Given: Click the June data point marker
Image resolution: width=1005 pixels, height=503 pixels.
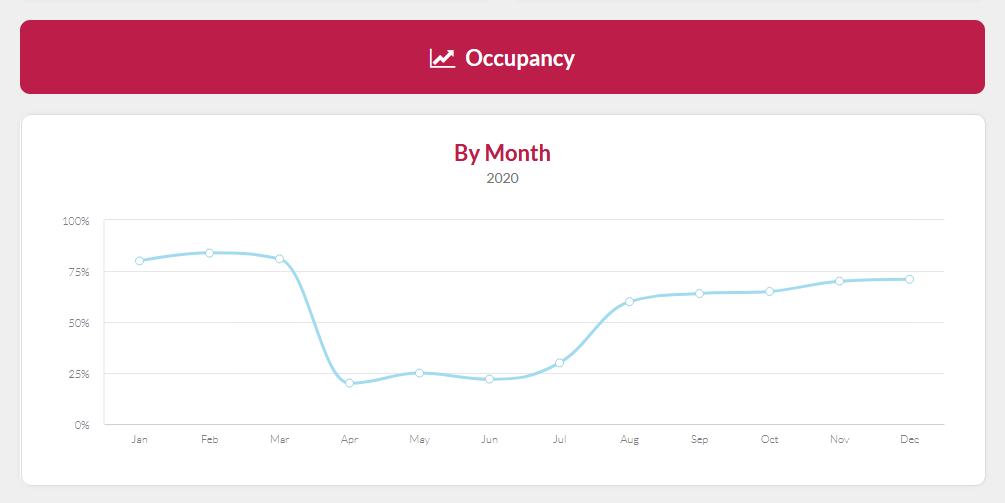Looking at the screenshot, I should point(489,379).
